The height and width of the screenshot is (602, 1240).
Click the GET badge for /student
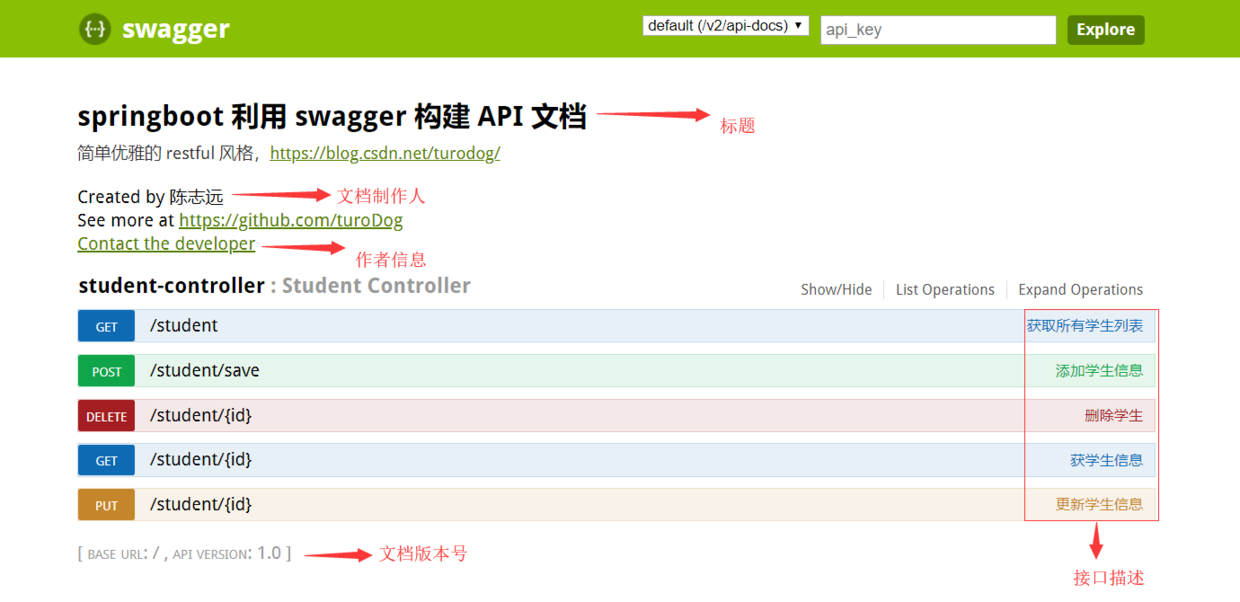107,326
